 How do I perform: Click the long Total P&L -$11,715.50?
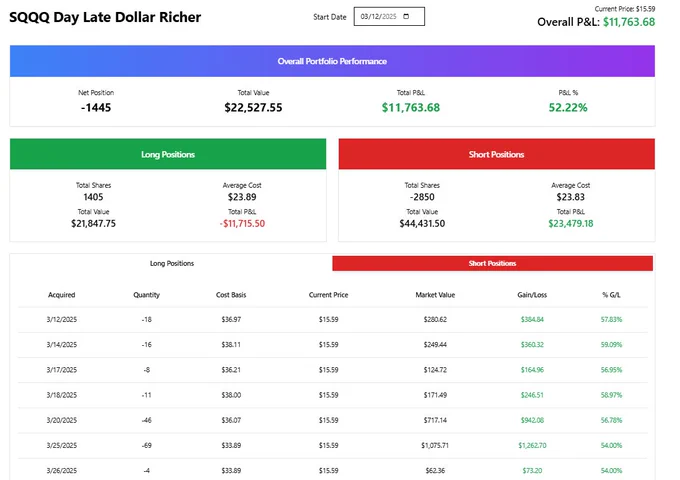pos(242,224)
